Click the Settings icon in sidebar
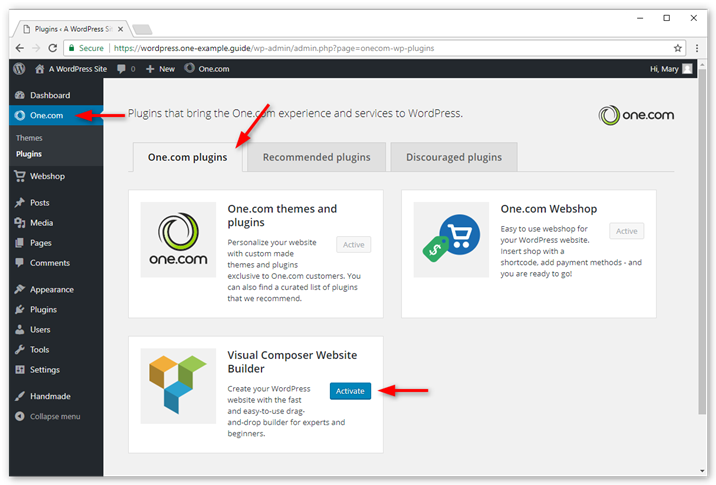716x485 pixels. pyautogui.click(x=20, y=369)
